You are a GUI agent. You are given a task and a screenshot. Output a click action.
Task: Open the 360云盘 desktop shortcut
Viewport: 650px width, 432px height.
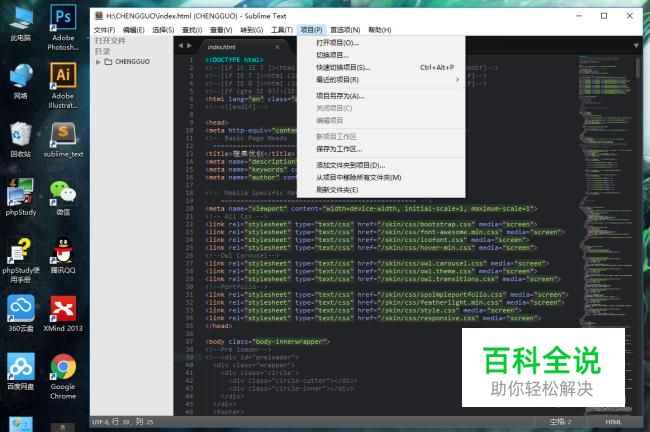pos(21,313)
